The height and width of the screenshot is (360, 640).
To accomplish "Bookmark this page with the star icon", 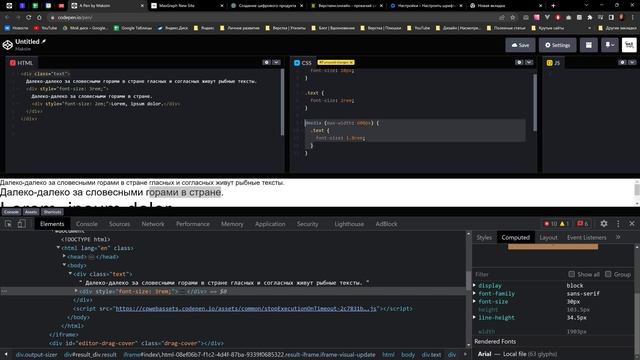I will pyautogui.click(x=513, y=18).
